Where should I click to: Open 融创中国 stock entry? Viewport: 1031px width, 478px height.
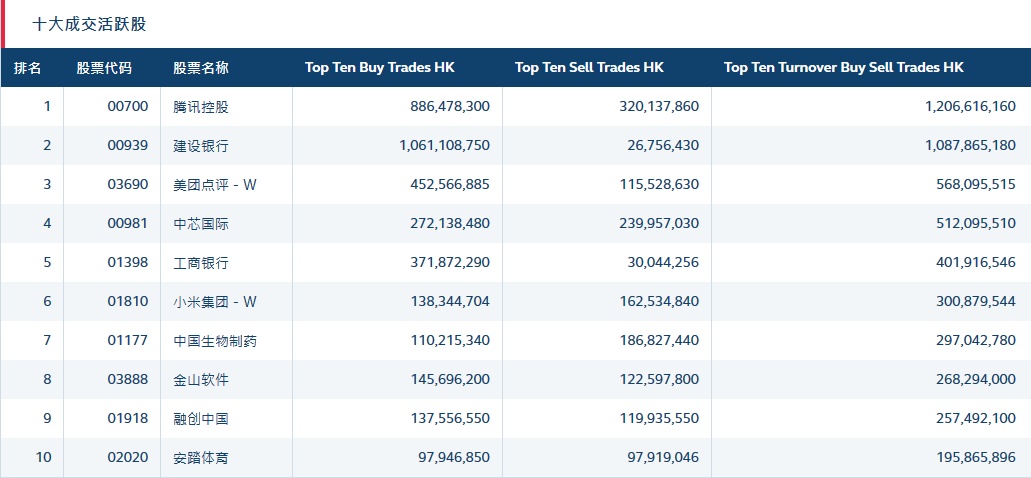pyautogui.click(x=201, y=419)
